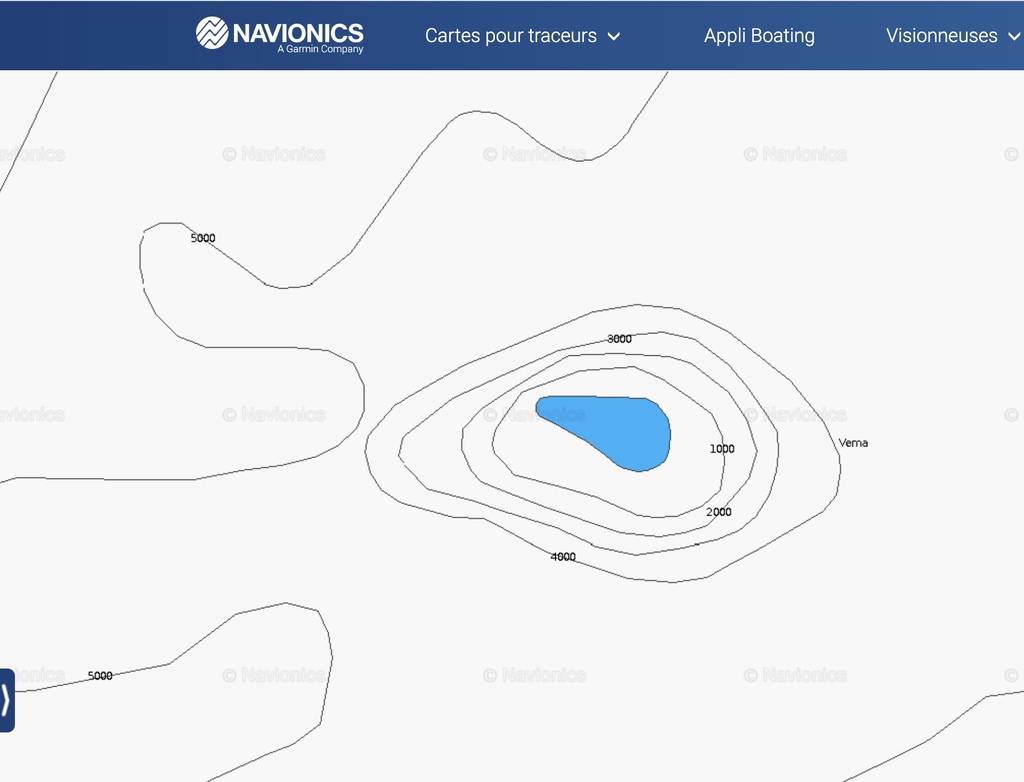1024x782 pixels.
Task: Click the upper 5000 depth label
Action: click(x=202, y=238)
